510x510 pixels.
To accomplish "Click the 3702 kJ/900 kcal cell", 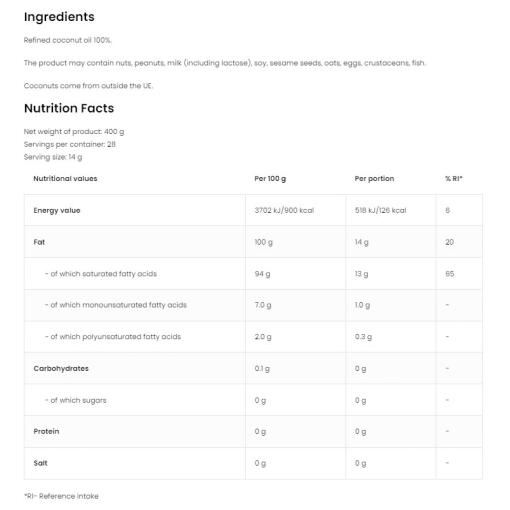I will click(284, 210).
